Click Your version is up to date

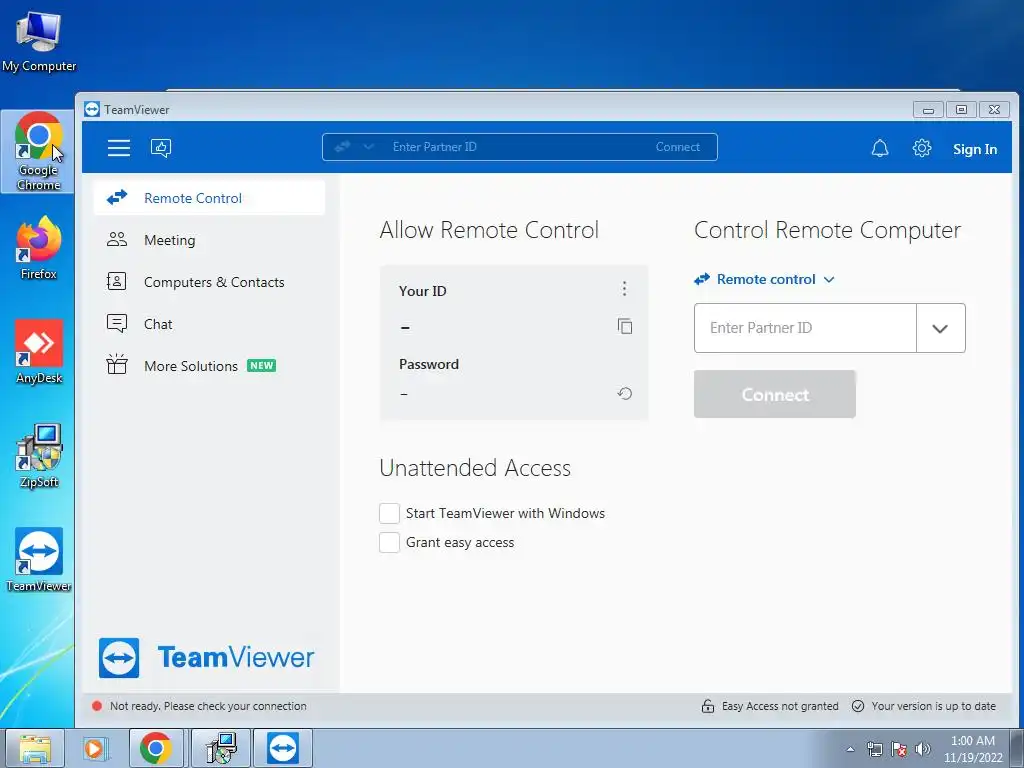pos(933,706)
